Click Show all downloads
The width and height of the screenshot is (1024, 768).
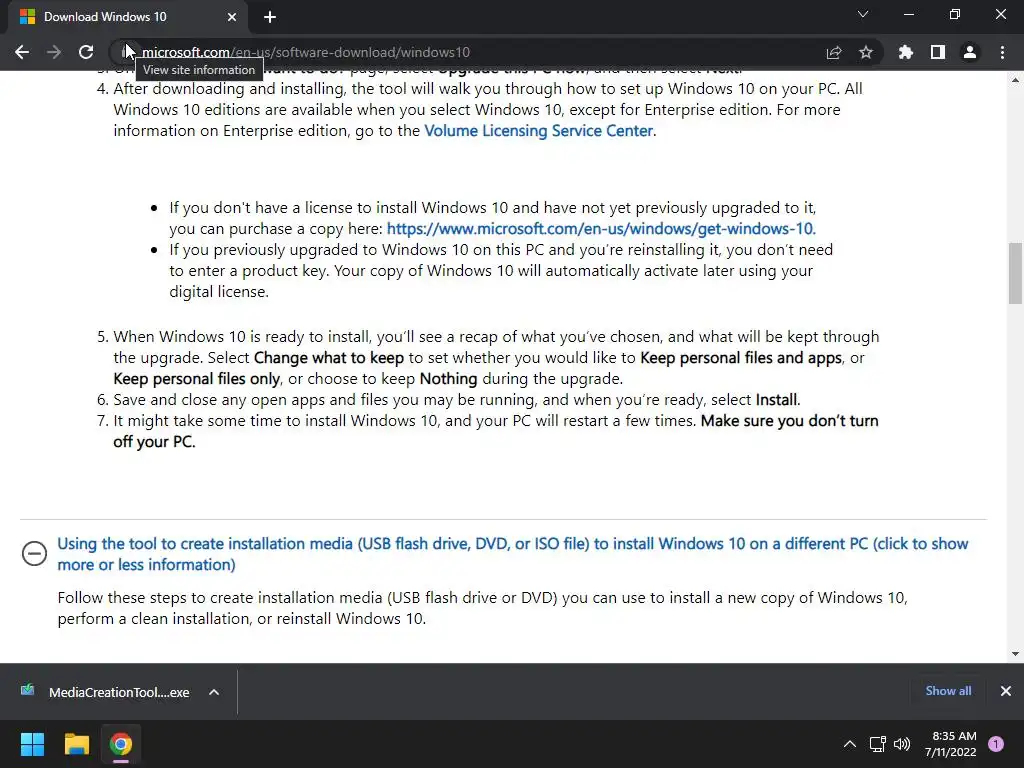(x=948, y=691)
